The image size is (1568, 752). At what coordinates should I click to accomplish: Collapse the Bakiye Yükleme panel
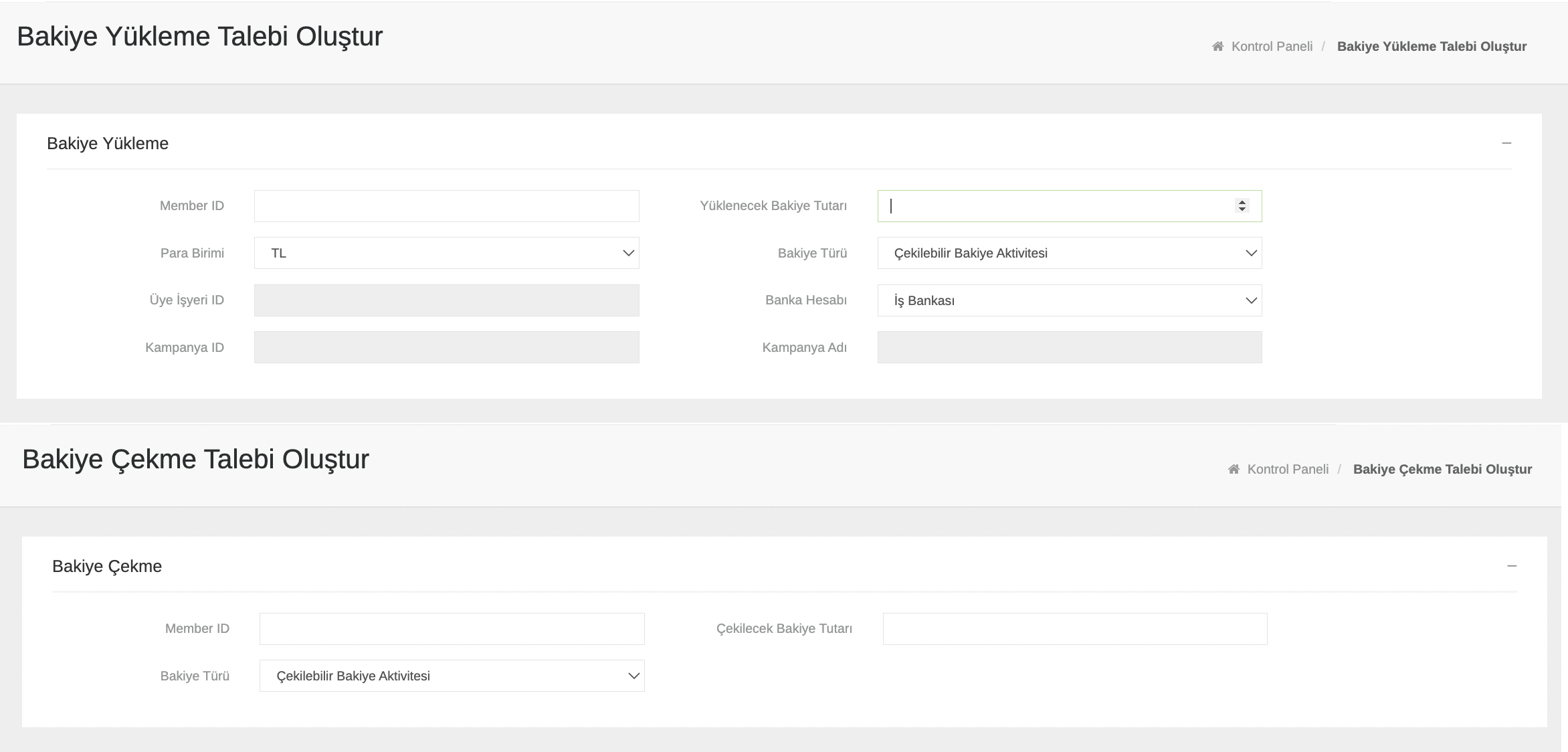click(1506, 143)
